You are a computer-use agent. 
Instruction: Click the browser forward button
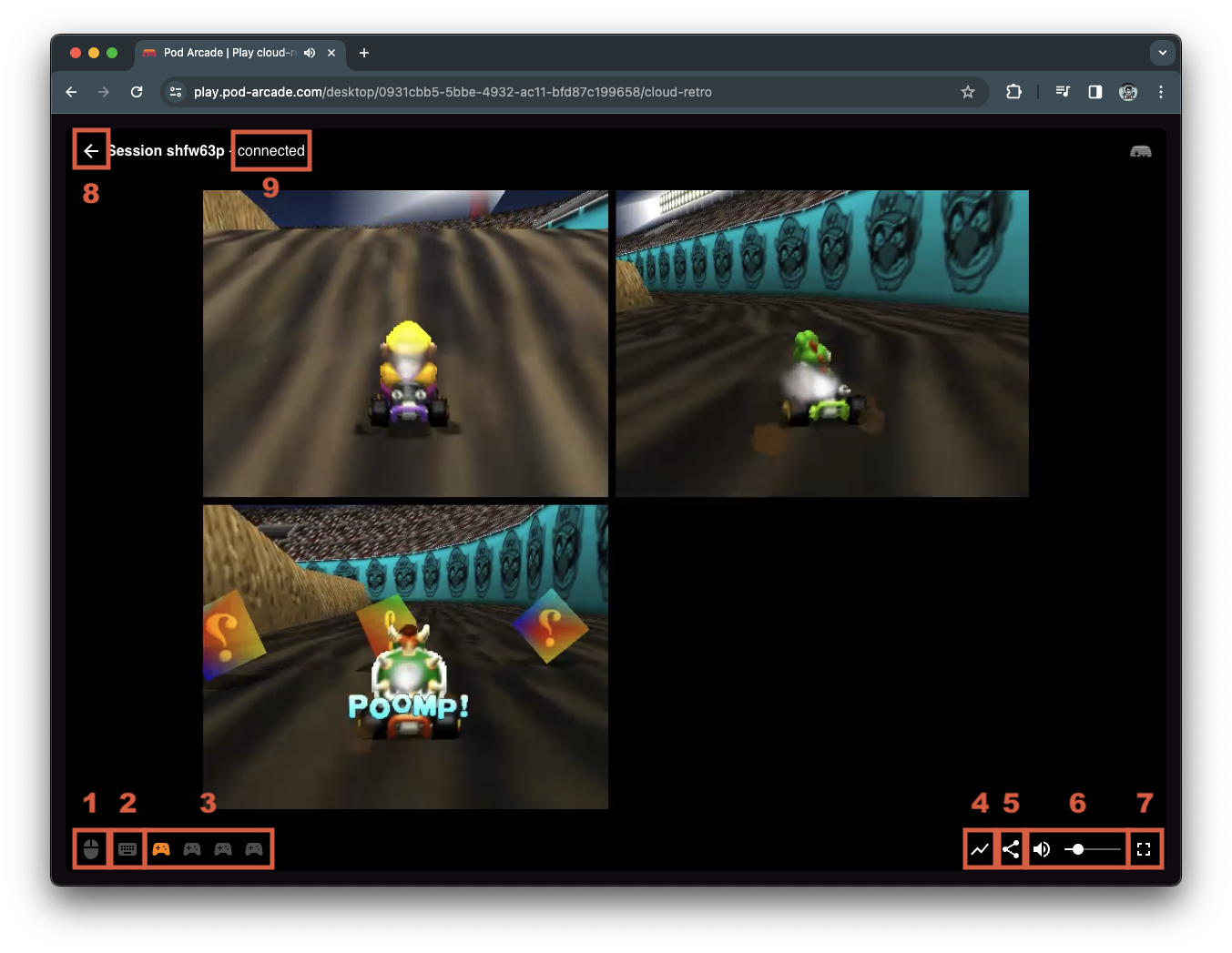click(x=104, y=92)
